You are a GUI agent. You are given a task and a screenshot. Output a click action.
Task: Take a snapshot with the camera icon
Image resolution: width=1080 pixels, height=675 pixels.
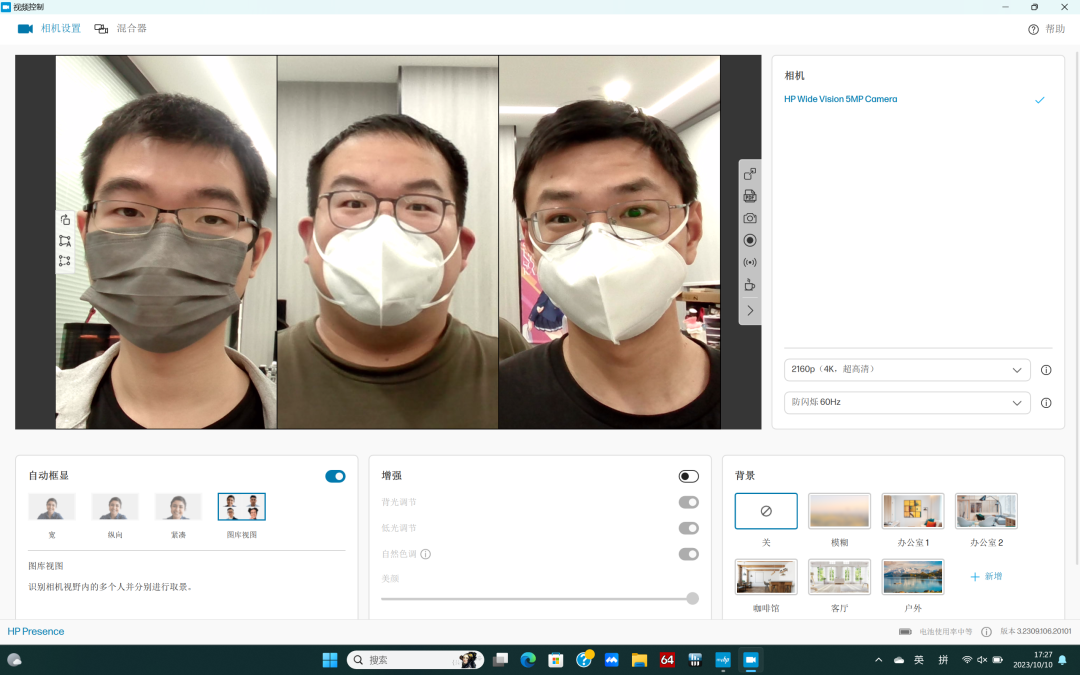750,218
